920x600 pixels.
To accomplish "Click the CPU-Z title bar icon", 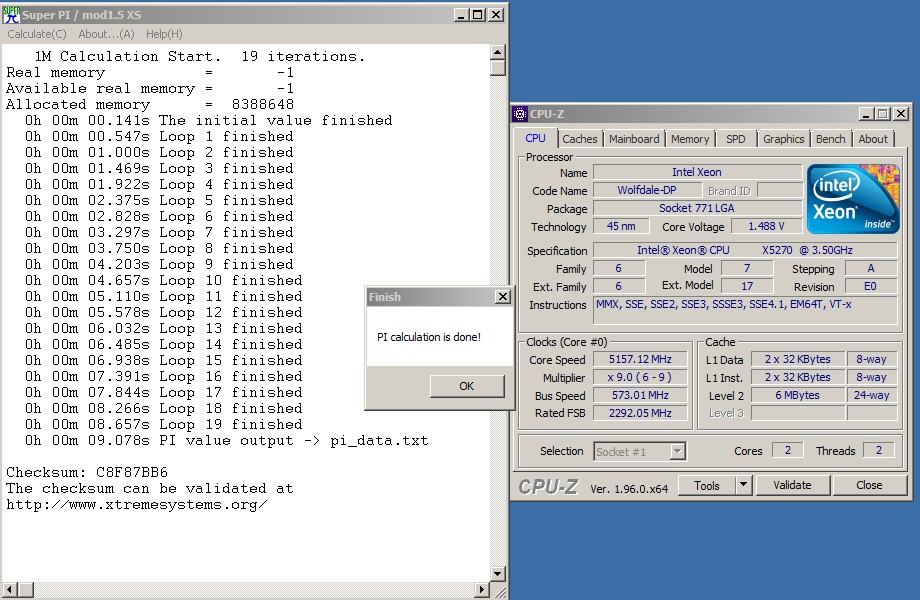I will (x=520, y=114).
